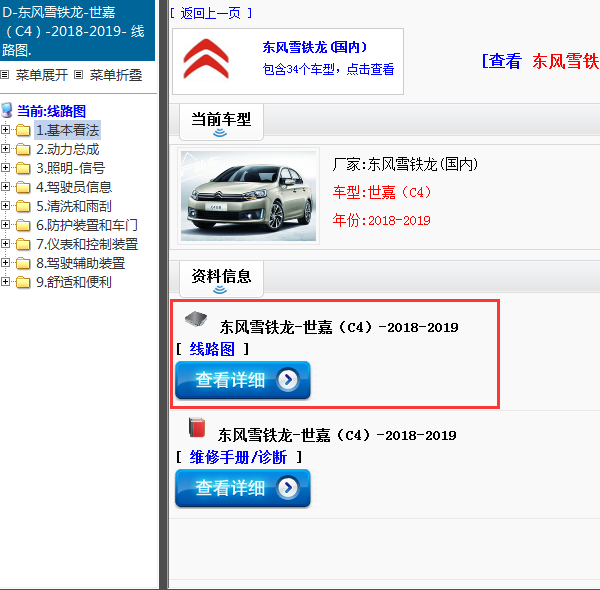The height and width of the screenshot is (590, 600).
Task: Open the 线路图 blue link
Action: pos(212,349)
